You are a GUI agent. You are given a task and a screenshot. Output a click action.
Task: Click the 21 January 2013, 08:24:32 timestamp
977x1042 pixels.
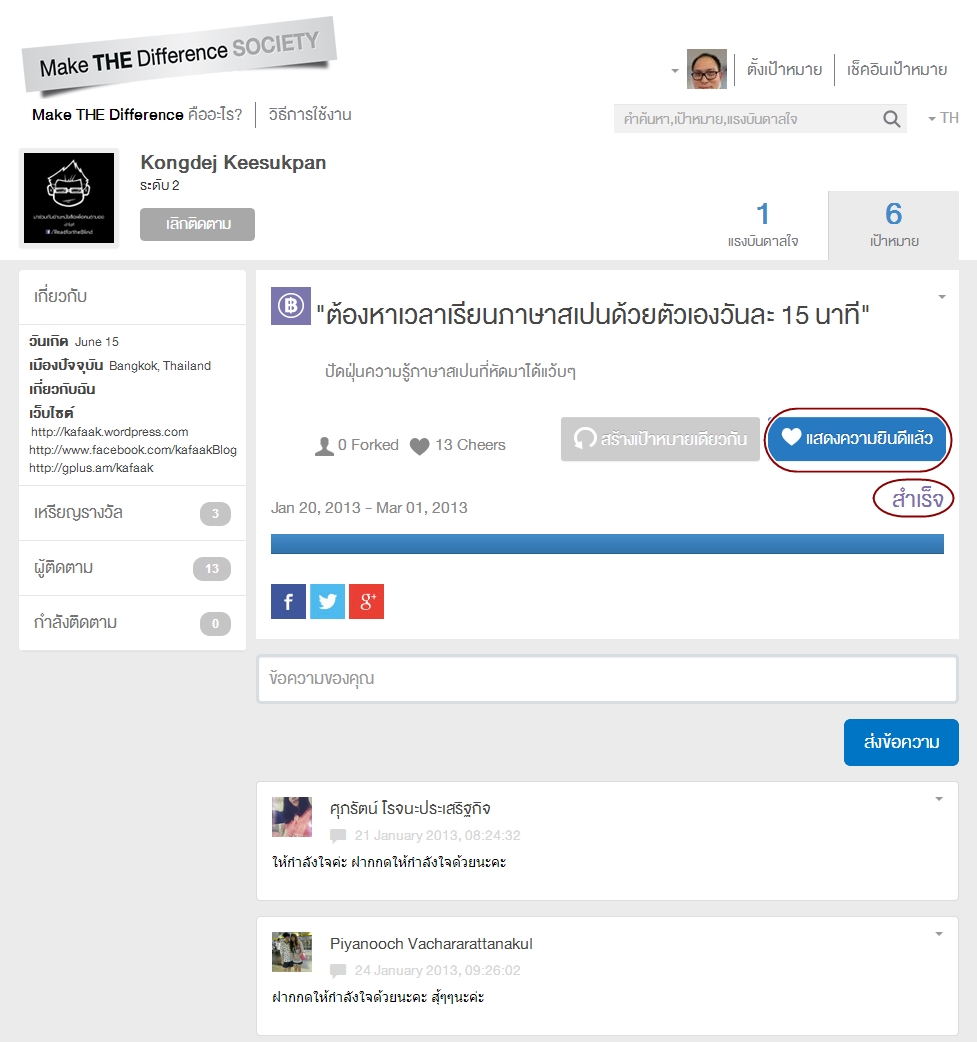[x=437, y=835]
